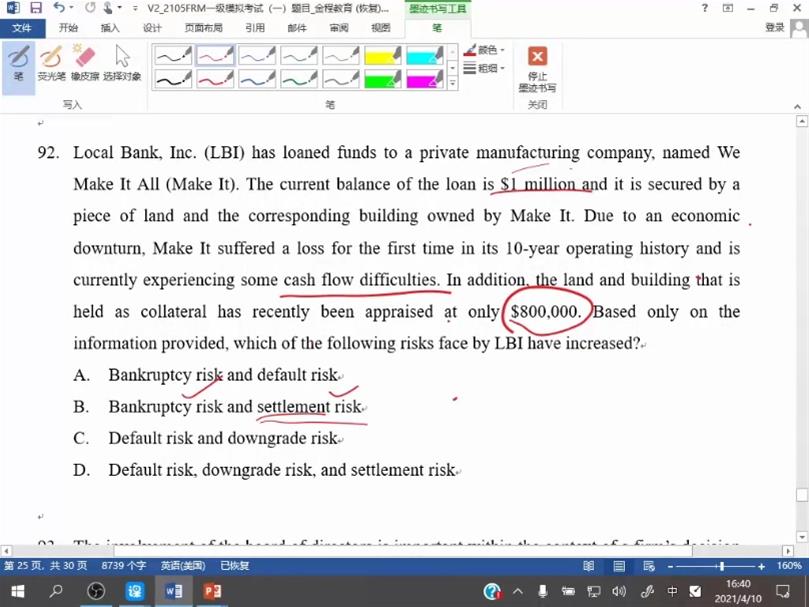Viewport: 809px width, 607px height.
Task: Open Windows Start menu
Action: (x=18, y=591)
